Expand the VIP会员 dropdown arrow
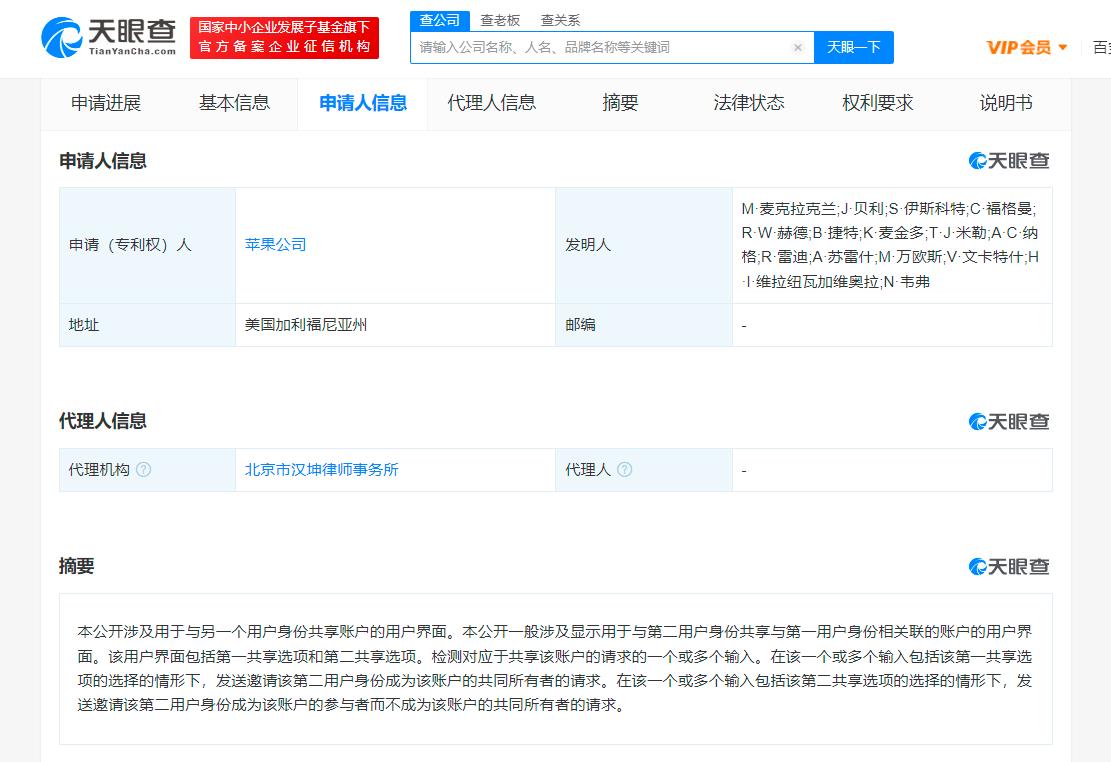The image size is (1111, 762). click(x=1063, y=47)
